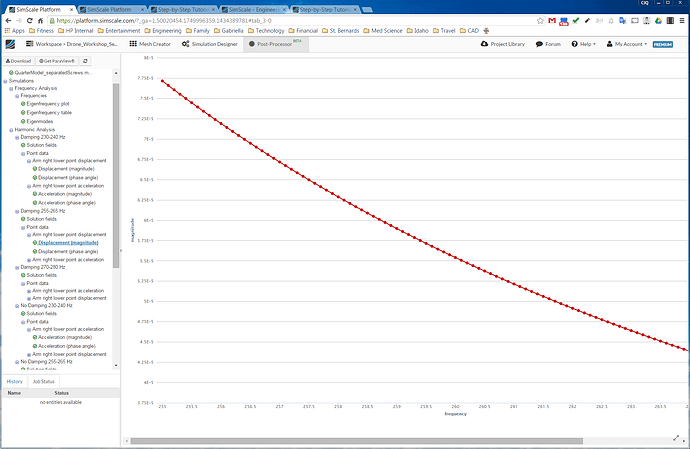Click the Get ParaView button
Viewport: 690px width, 449px height.
57,61
